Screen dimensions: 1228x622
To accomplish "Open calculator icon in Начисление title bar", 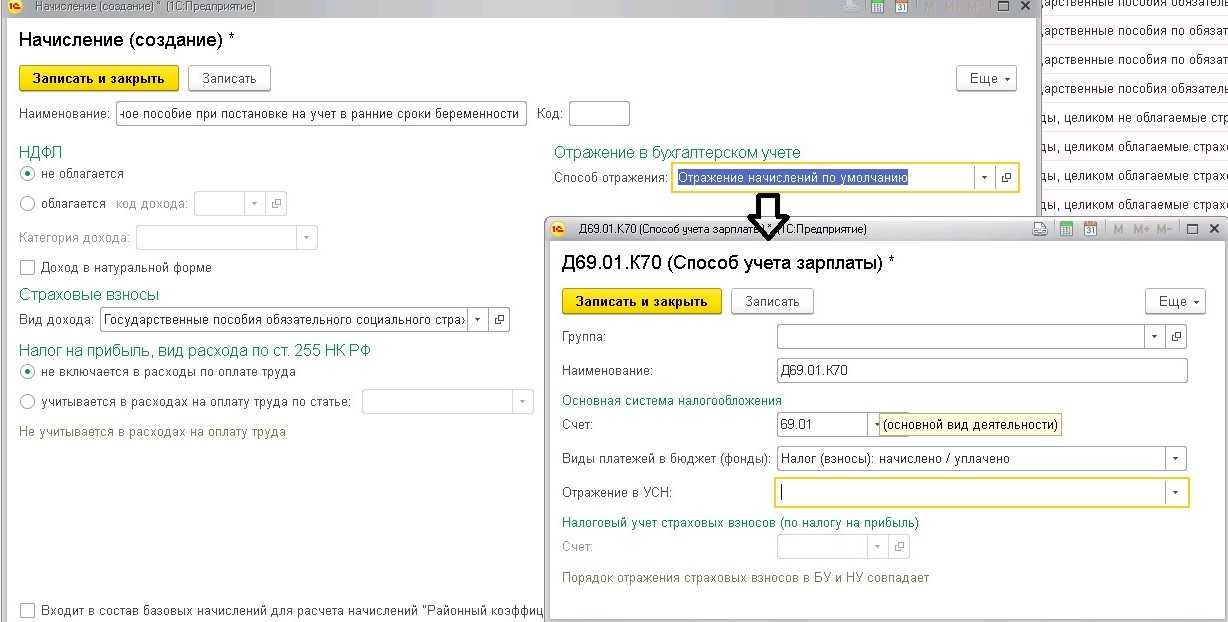I will coord(877,6).
